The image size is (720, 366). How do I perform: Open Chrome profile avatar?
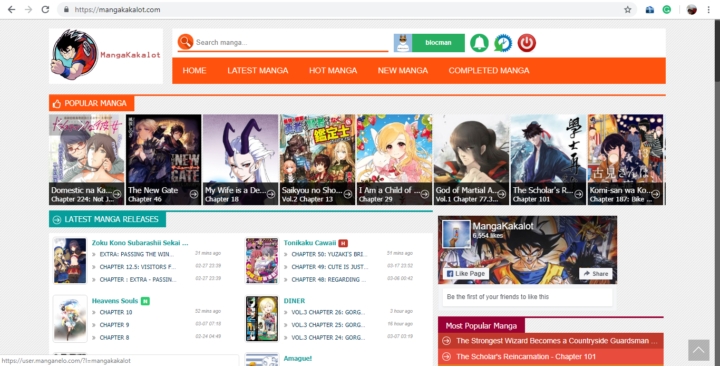coord(692,9)
